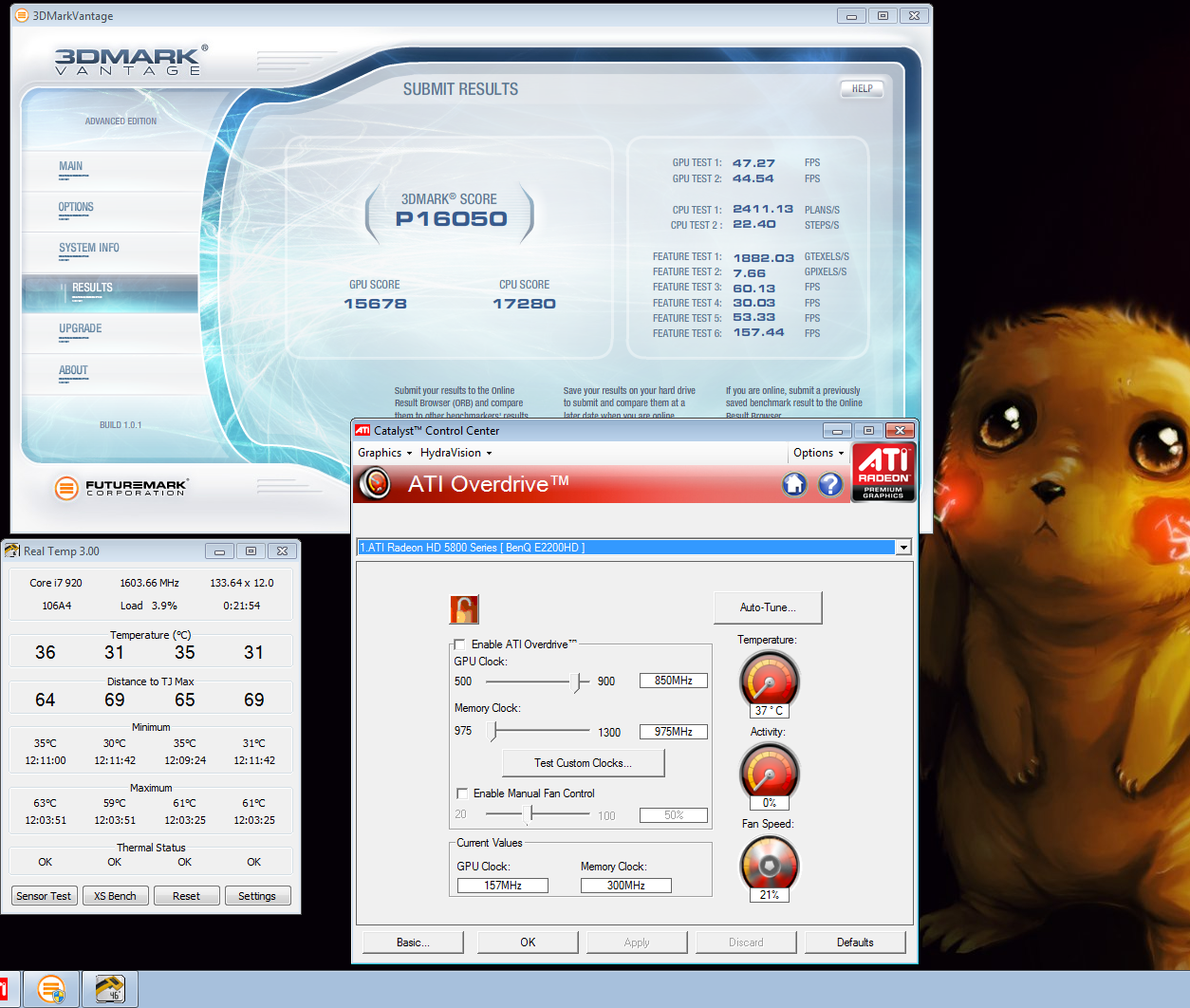This screenshot has width=1190, height=1008.
Task: Click GPU score 15678
Action: coord(375,304)
